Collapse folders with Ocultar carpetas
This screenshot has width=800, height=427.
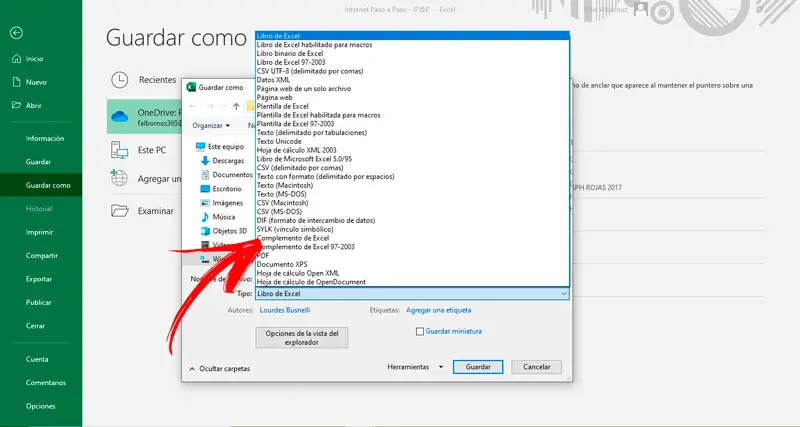coord(219,368)
